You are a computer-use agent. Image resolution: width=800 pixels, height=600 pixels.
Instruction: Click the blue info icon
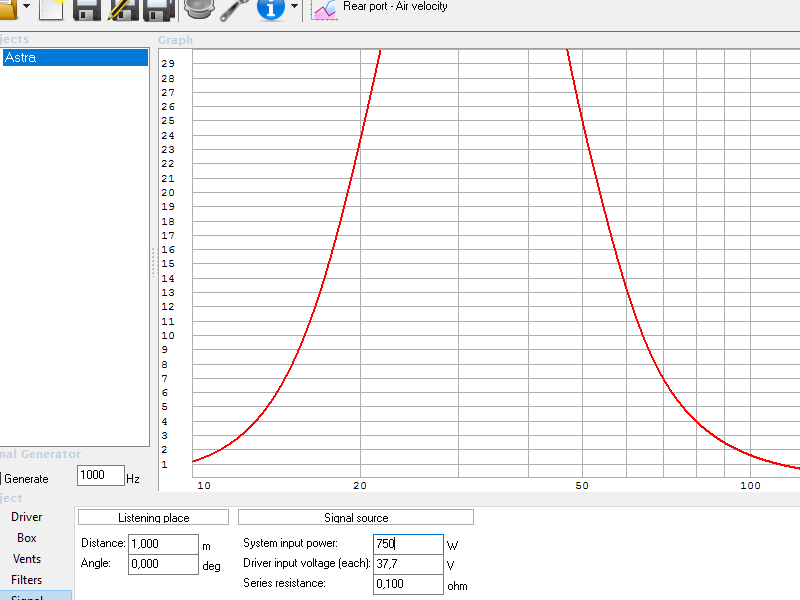(270, 8)
